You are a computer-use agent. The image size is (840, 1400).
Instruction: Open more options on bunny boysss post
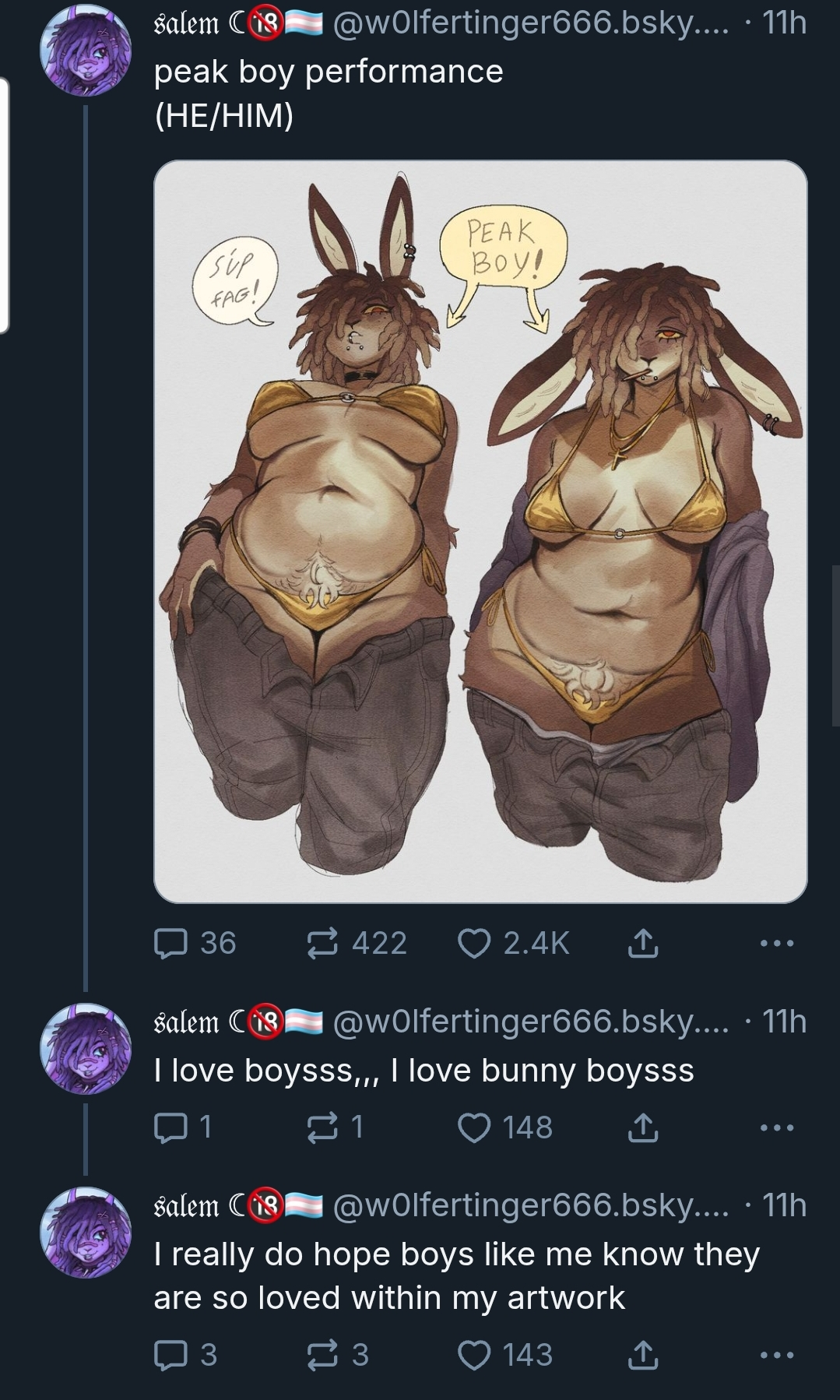[x=777, y=1128]
